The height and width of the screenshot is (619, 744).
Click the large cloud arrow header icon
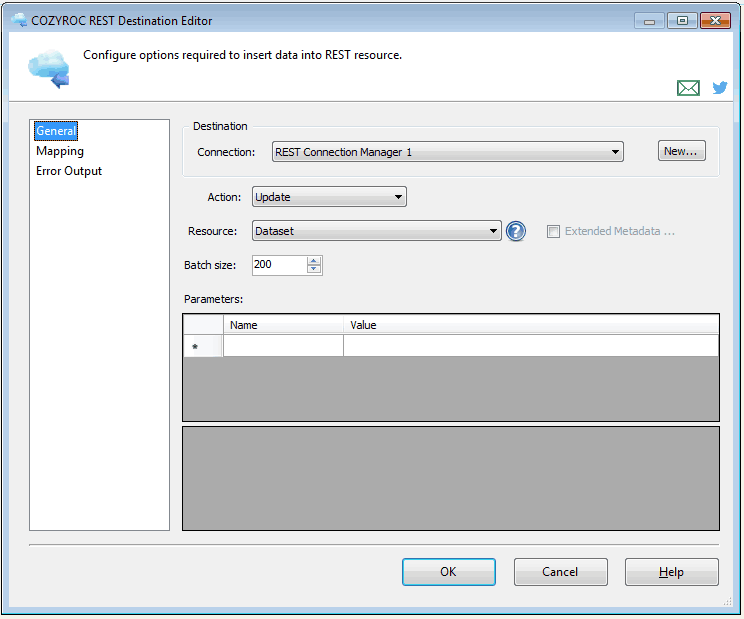click(49, 69)
